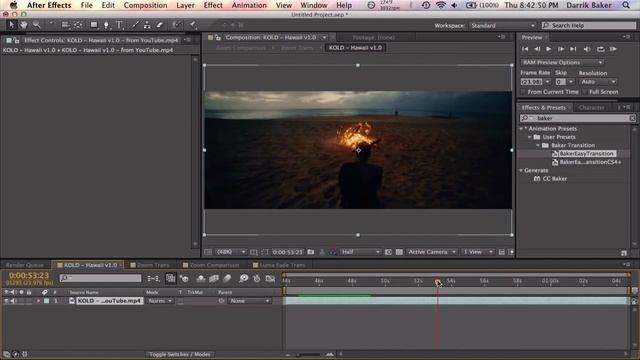This screenshot has height=360, width=640.
Task: Enable Full Screen checkbox
Action: tap(585, 92)
